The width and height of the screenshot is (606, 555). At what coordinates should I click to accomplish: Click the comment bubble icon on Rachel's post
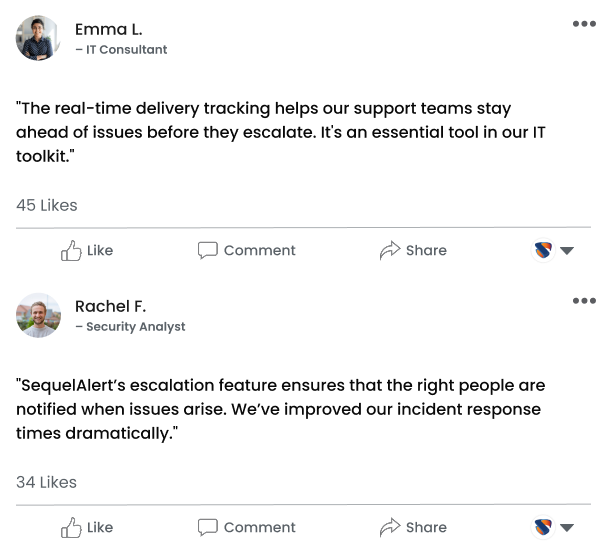[x=208, y=528]
